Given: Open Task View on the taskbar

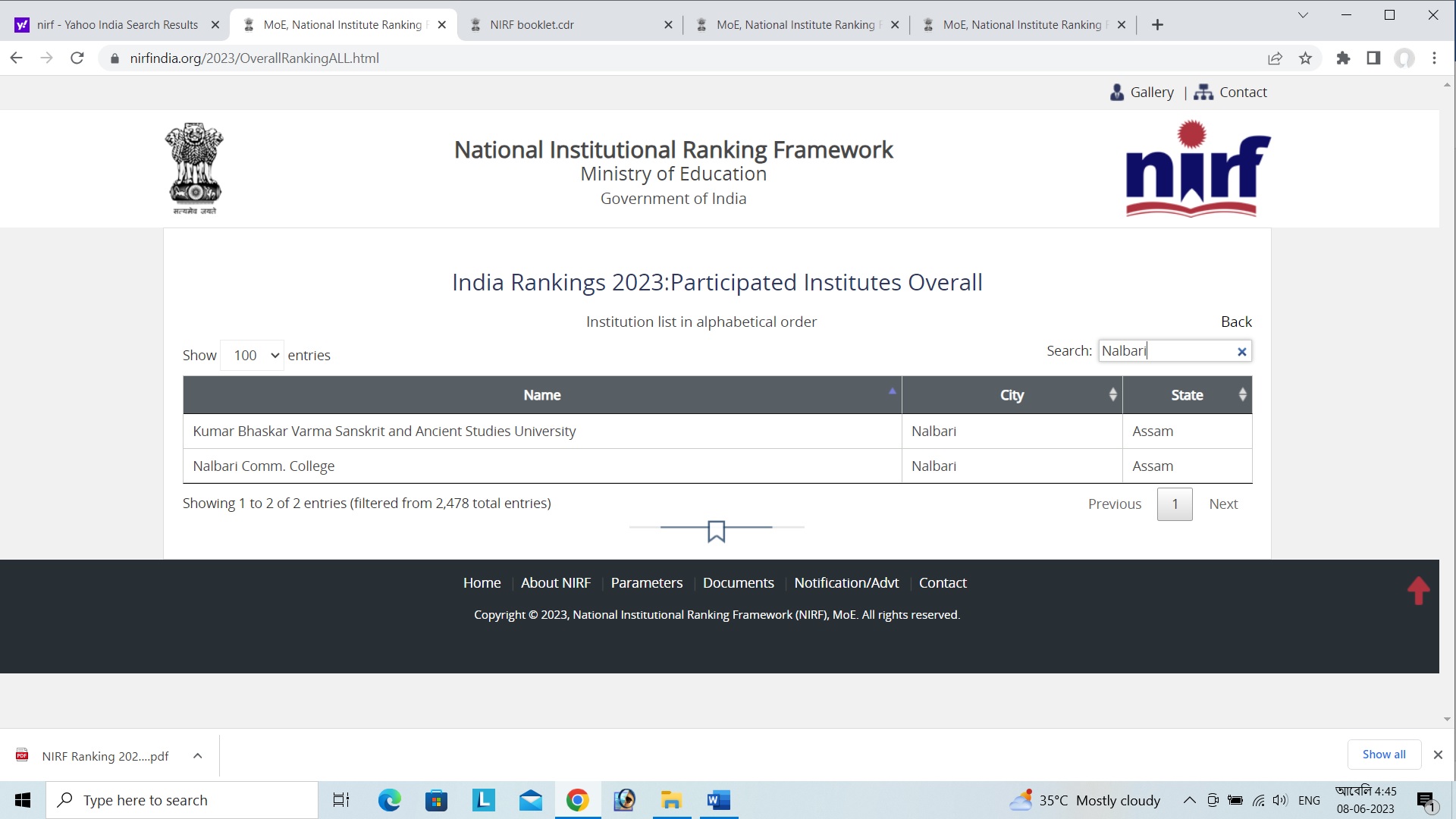Looking at the screenshot, I should (341, 800).
